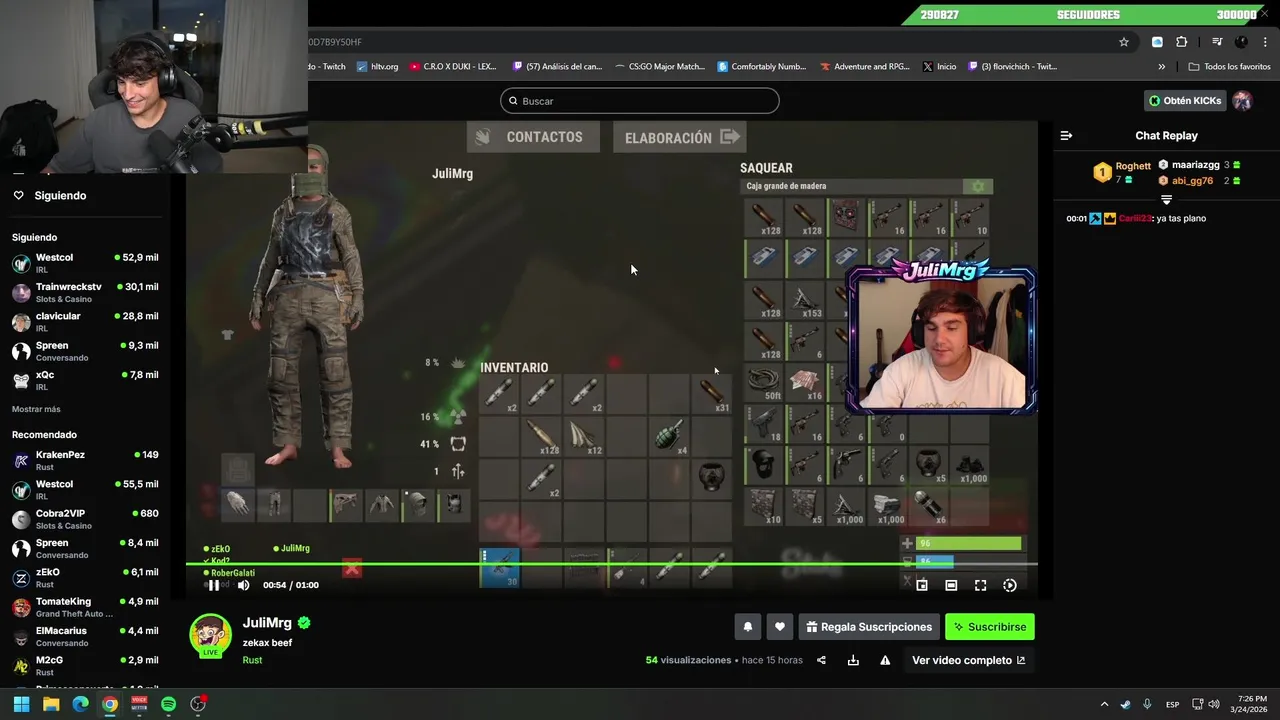The image size is (1280, 720).
Task: Collapse the Chat Replay panel
Action: [x=1066, y=136]
